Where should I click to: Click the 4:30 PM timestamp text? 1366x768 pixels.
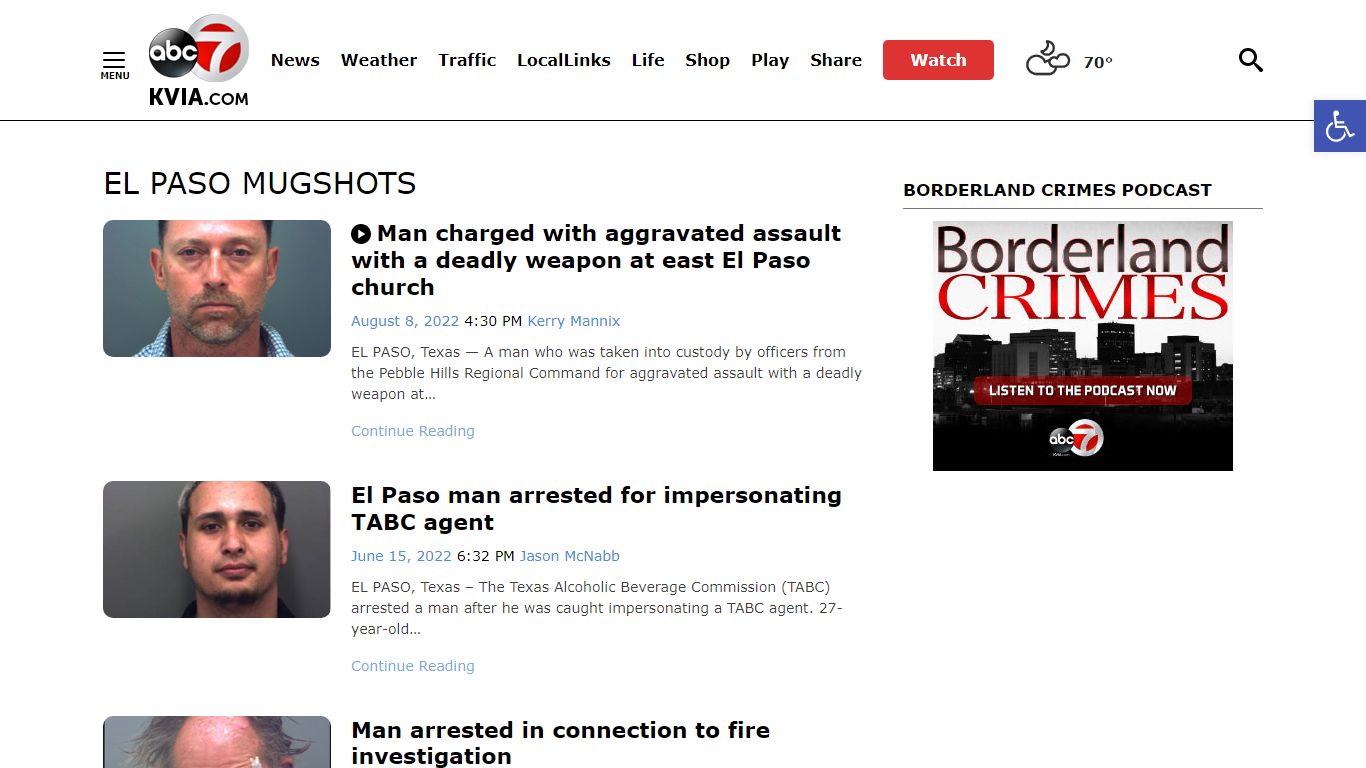[493, 321]
